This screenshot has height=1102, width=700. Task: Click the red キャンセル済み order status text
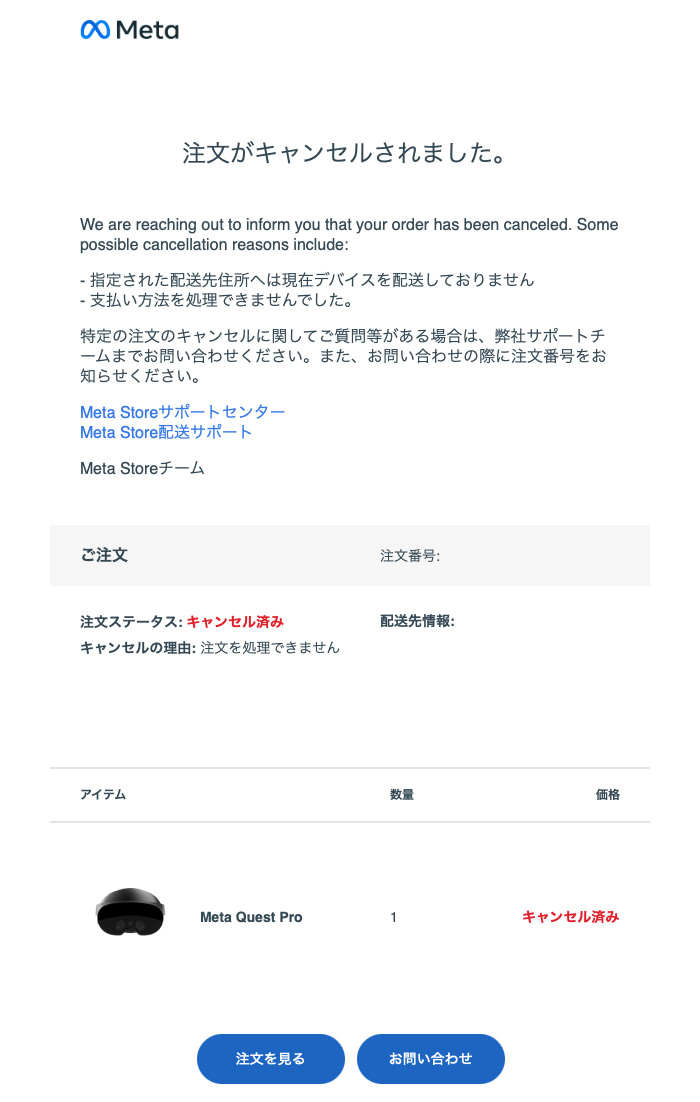(x=235, y=621)
